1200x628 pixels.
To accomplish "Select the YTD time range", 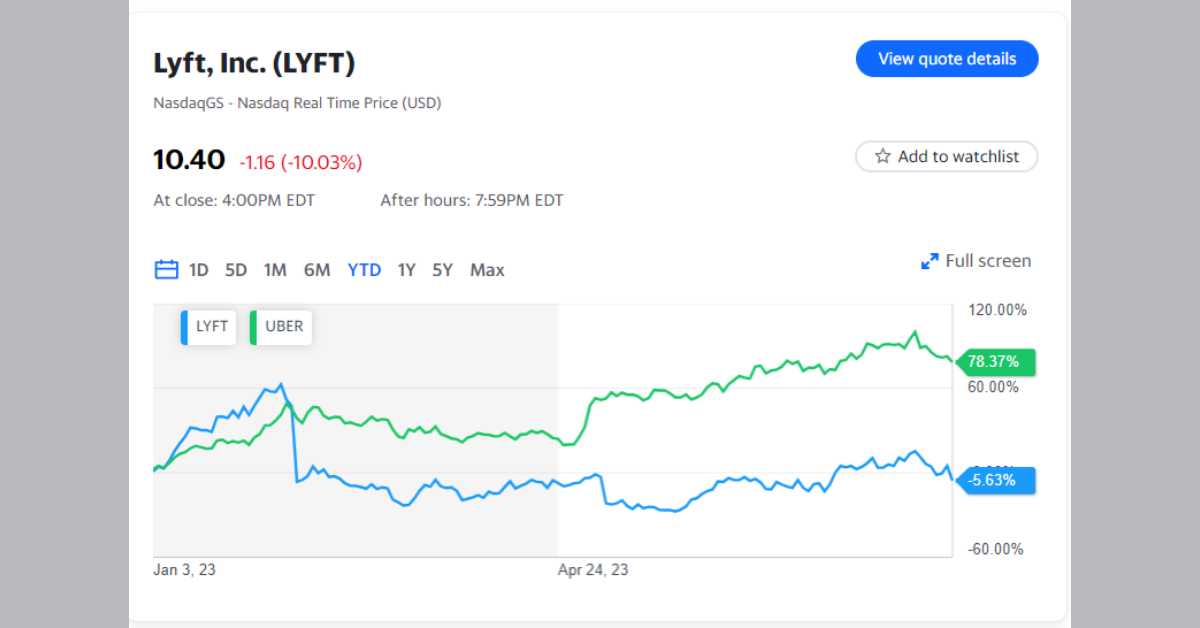I will click(364, 270).
